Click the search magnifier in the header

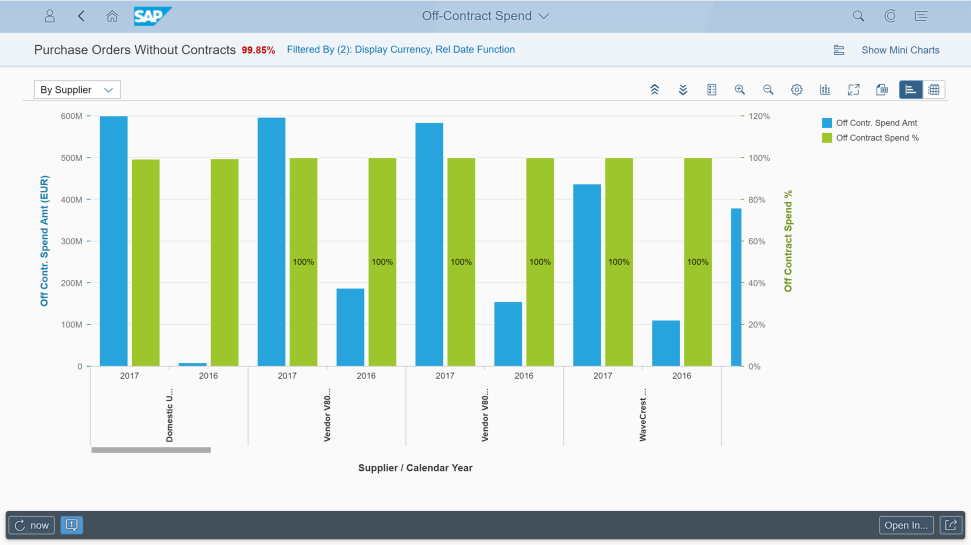858,16
